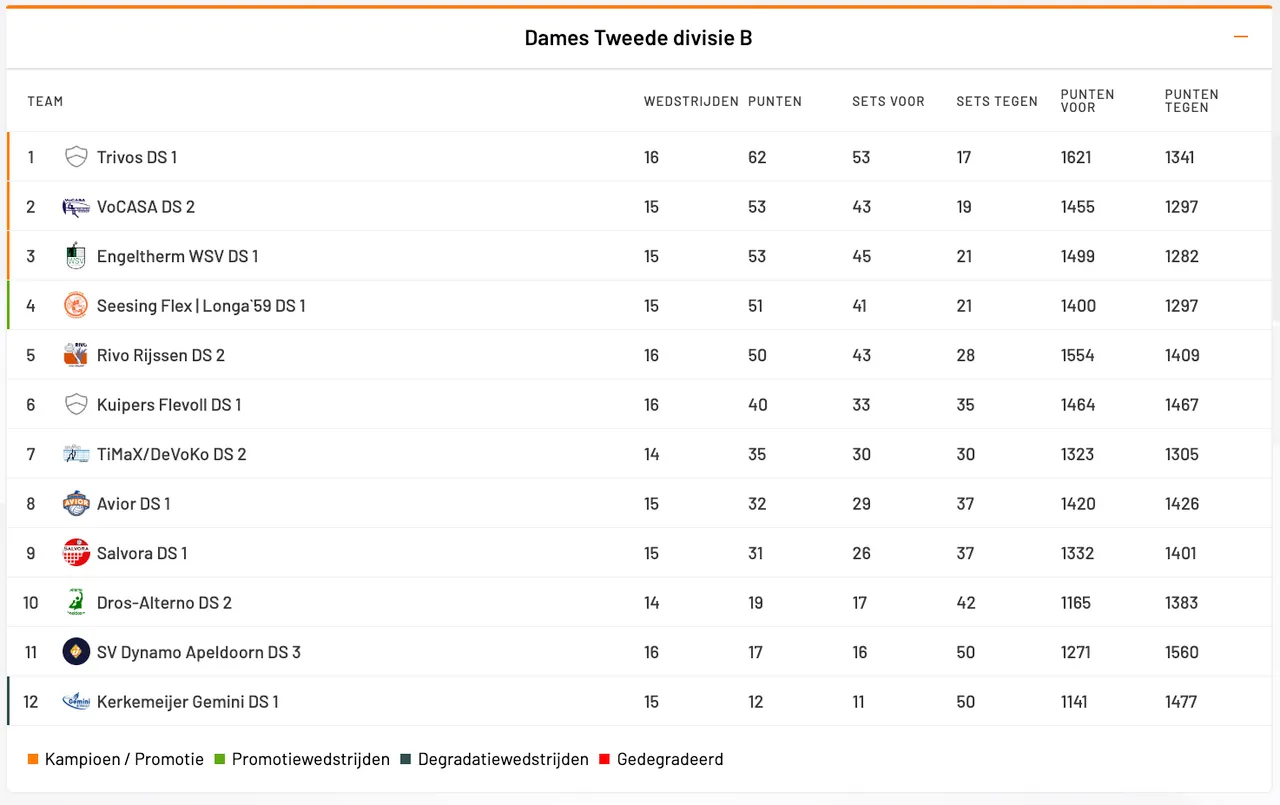Image resolution: width=1280 pixels, height=805 pixels.
Task: Click the Salvora DS 1 logo
Action: point(76,553)
